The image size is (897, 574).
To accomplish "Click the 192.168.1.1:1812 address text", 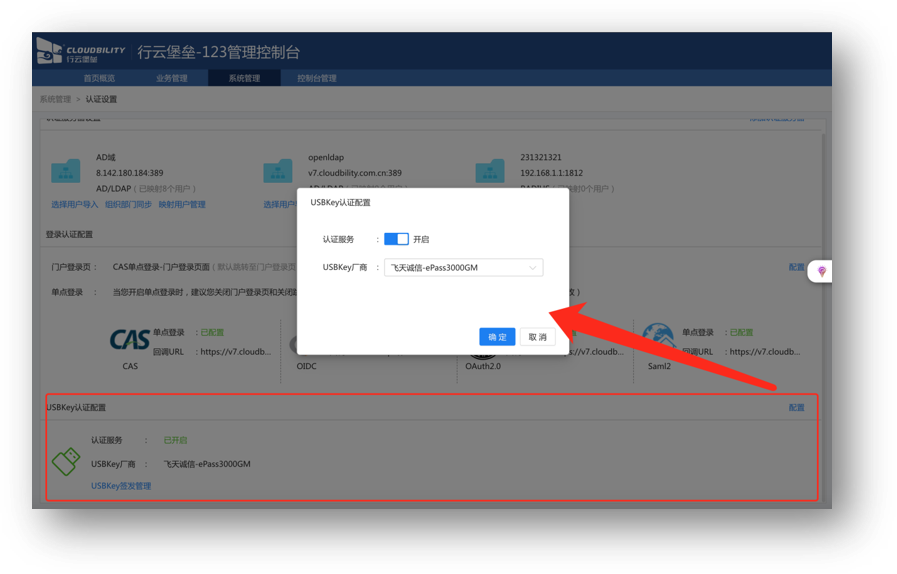I will coord(551,173).
